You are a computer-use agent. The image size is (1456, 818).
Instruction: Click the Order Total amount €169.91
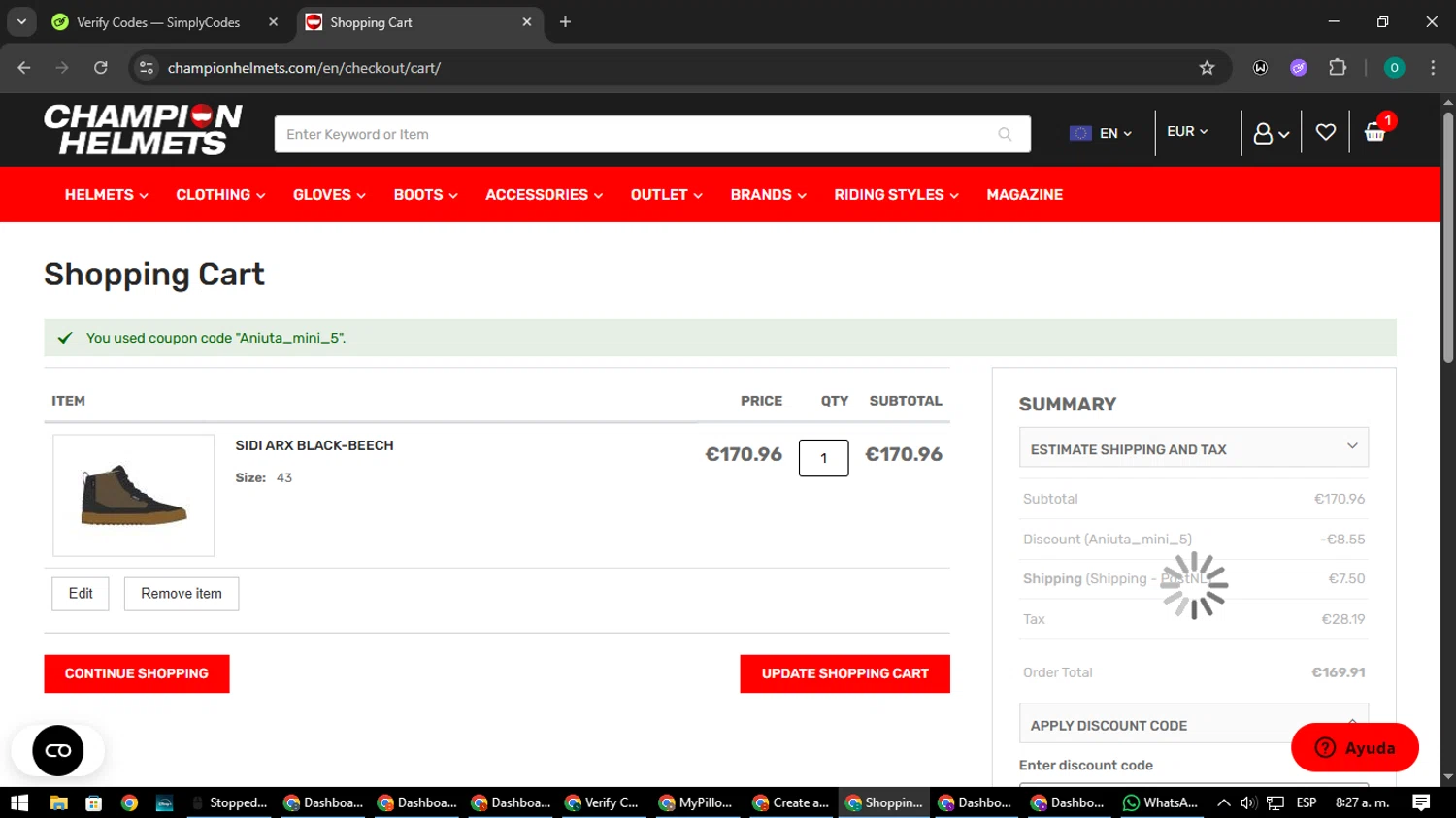tap(1339, 672)
